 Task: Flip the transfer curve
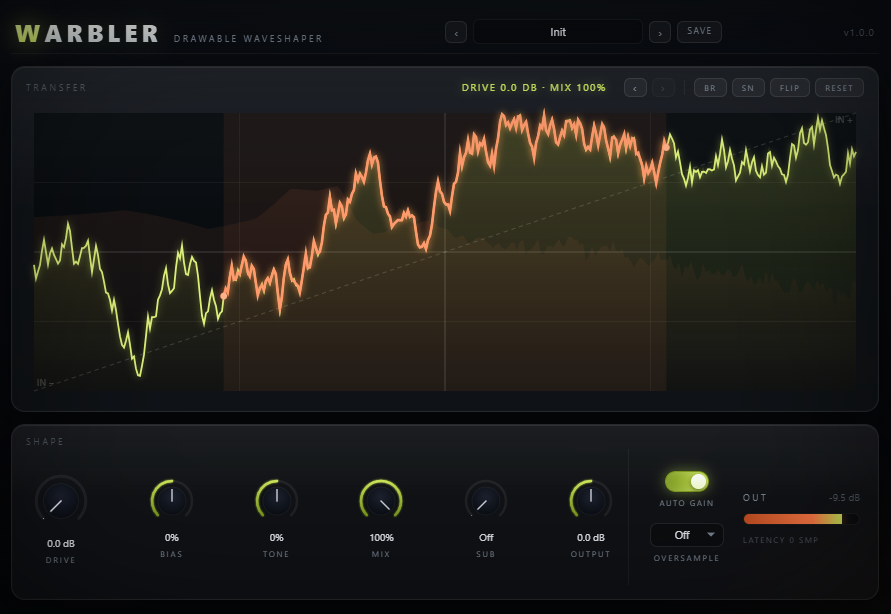(789, 88)
